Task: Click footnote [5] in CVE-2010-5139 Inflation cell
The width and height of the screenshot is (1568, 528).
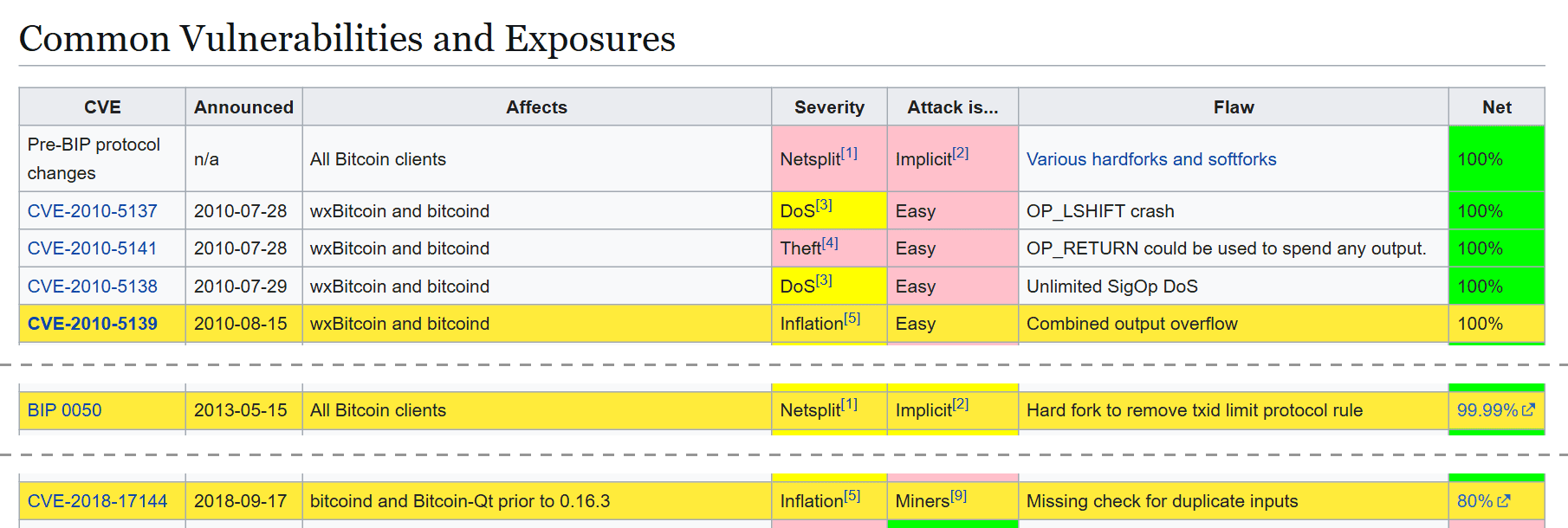Action: coord(852,318)
